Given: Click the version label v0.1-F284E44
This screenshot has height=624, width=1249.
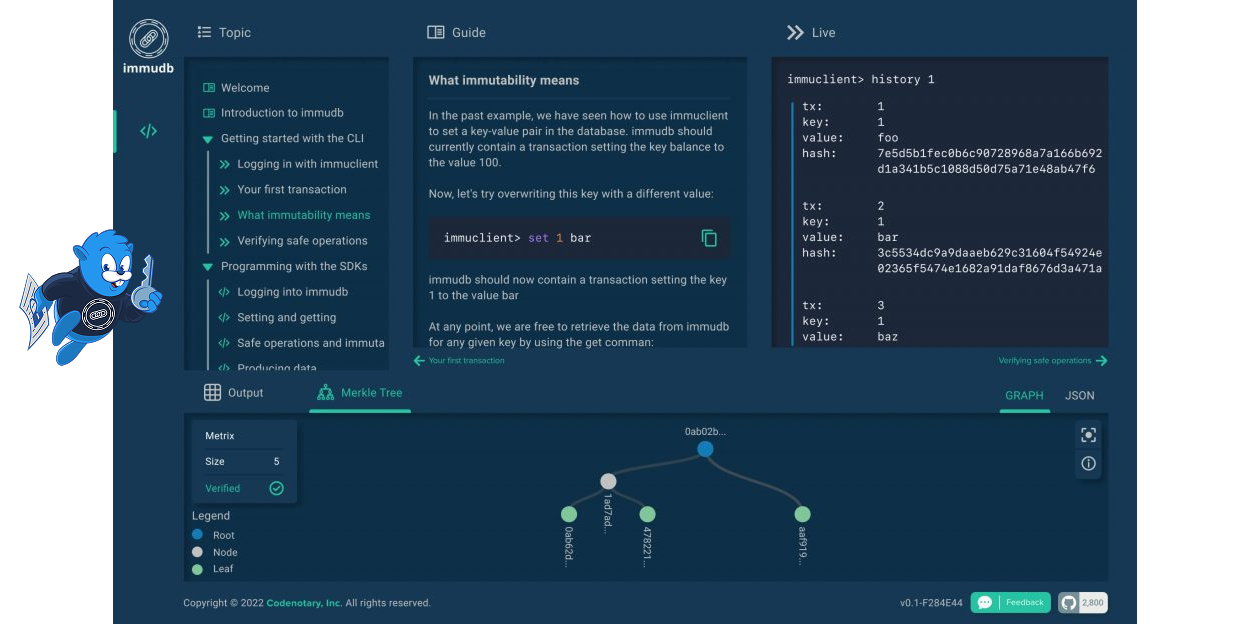Looking at the screenshot, I should [931, 603].
